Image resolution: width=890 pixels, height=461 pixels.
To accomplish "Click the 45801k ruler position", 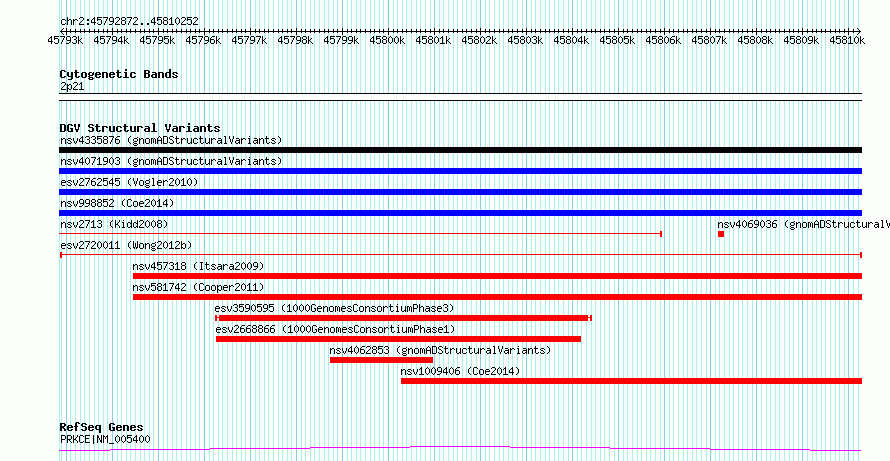I will click(x=434, y=40).
